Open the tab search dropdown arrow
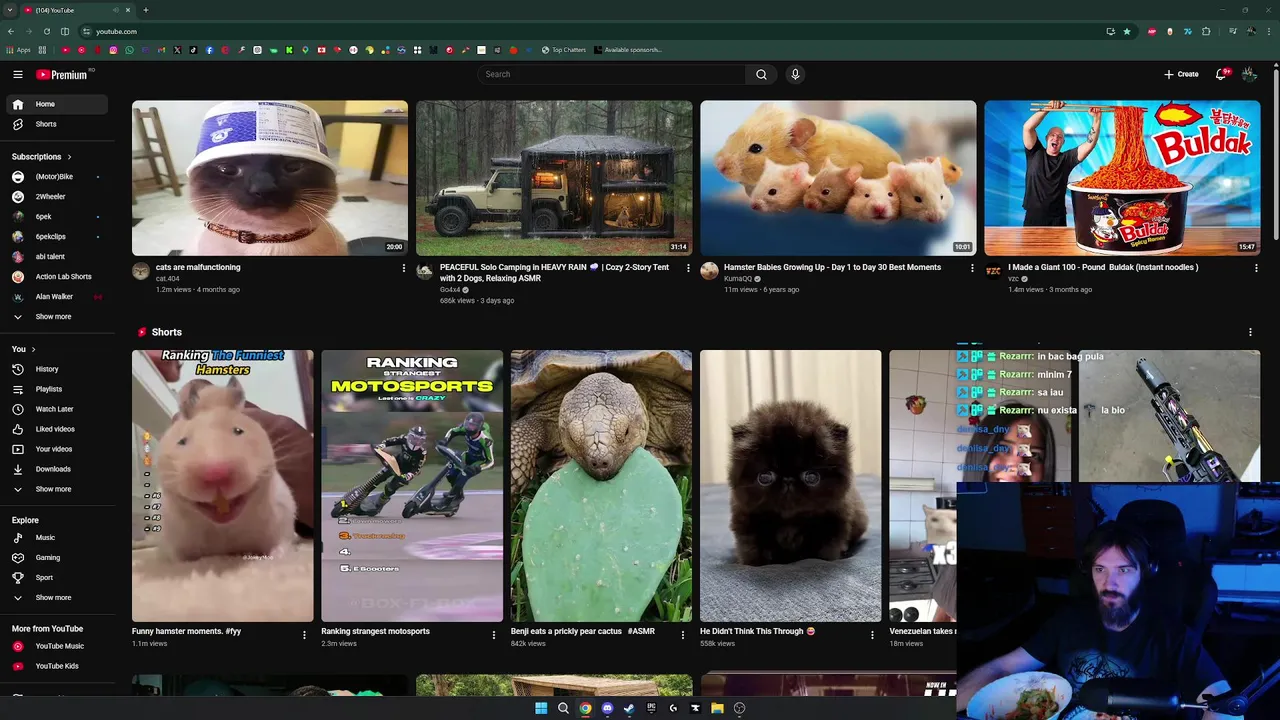 click(9, 10)
